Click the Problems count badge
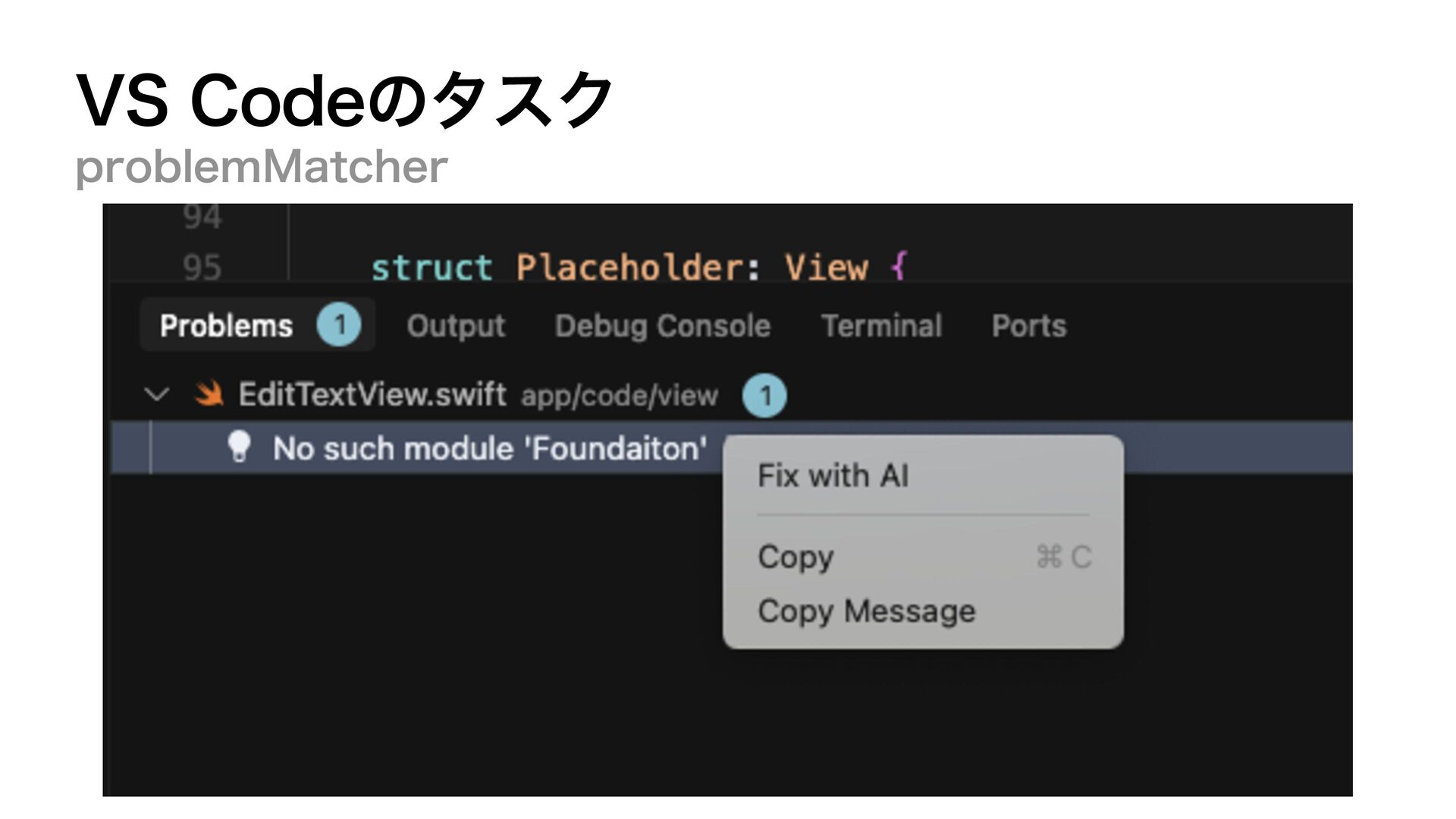 339,325
